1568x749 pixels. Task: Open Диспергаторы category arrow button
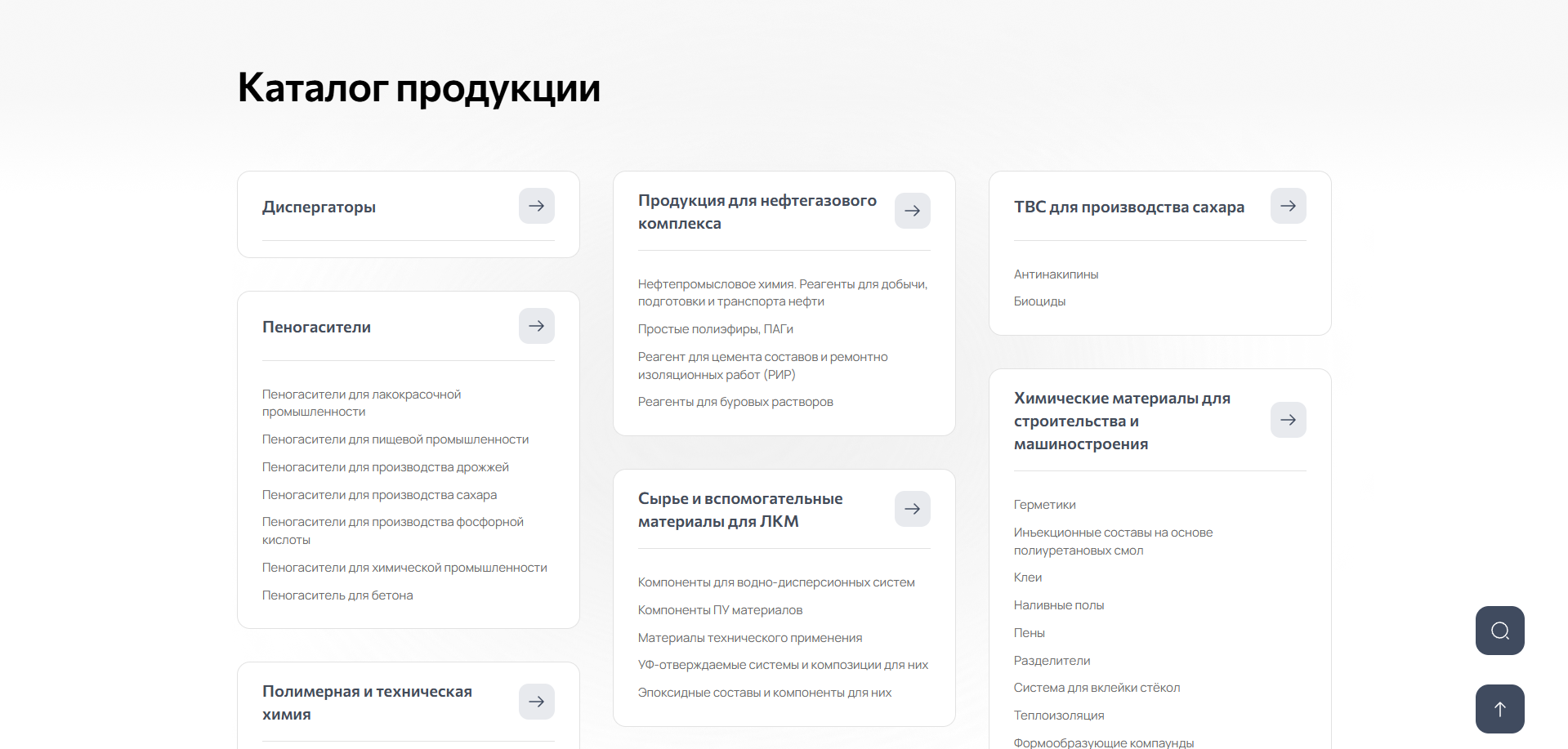pos(537,206)
